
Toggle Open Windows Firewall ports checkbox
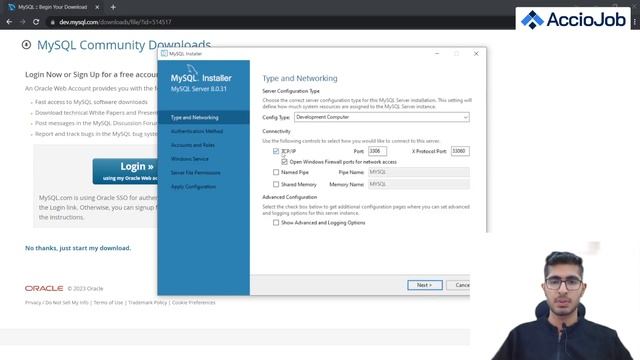284,162
